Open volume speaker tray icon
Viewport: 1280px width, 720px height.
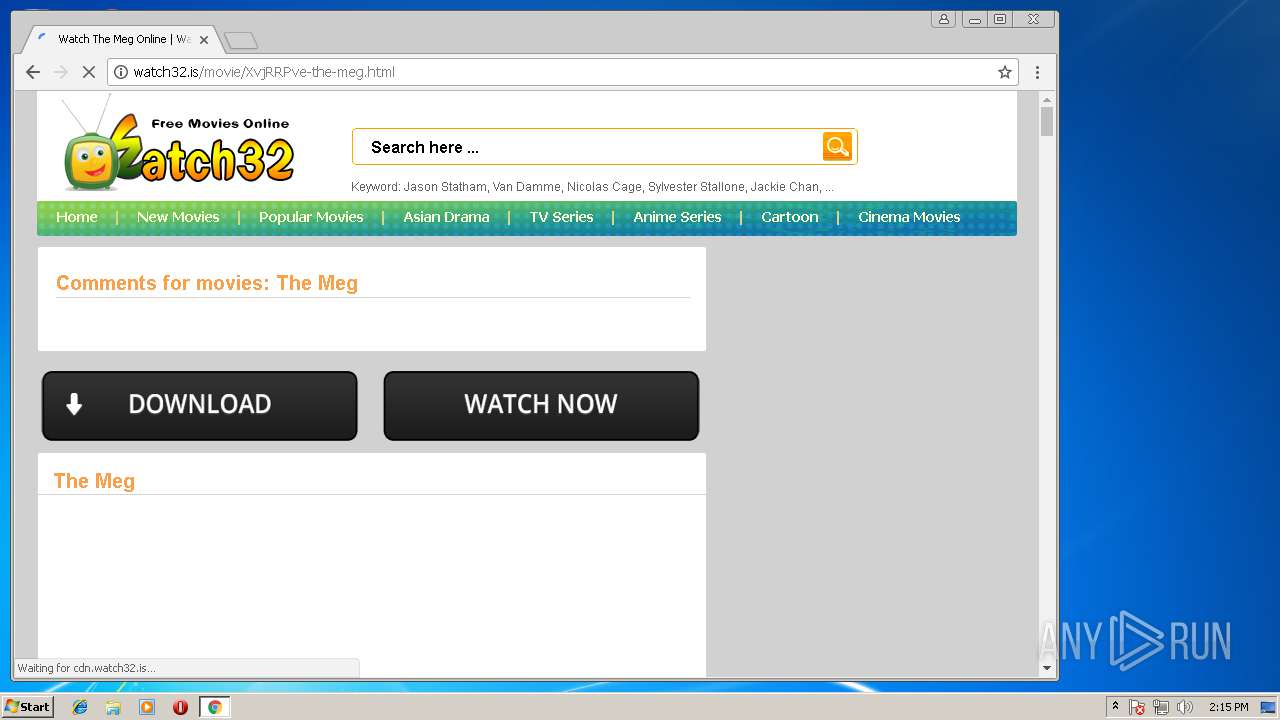1185,707
